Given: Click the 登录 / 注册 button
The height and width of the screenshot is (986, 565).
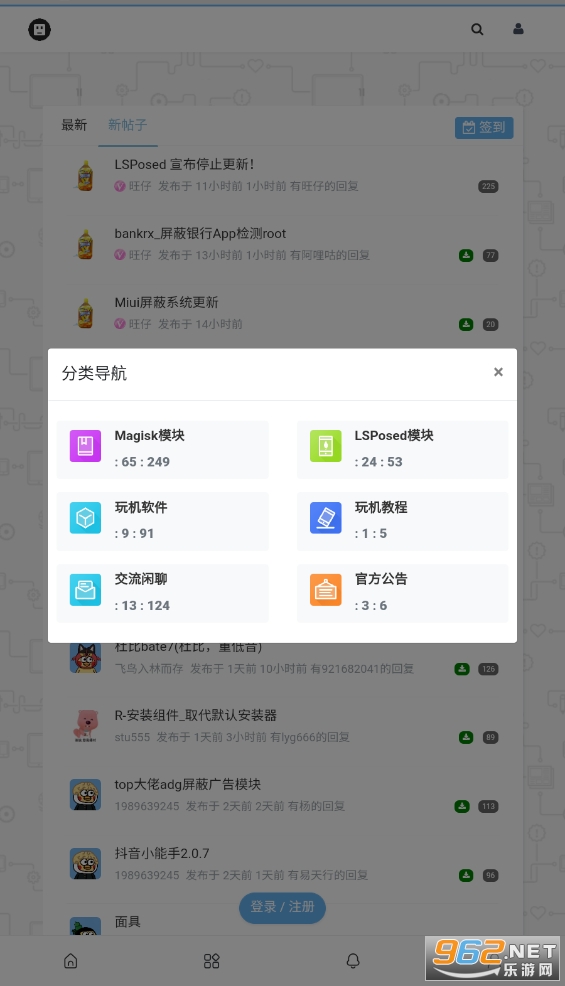Looking at the screenshot, I should pyautogui.click(x=282, y=907).
